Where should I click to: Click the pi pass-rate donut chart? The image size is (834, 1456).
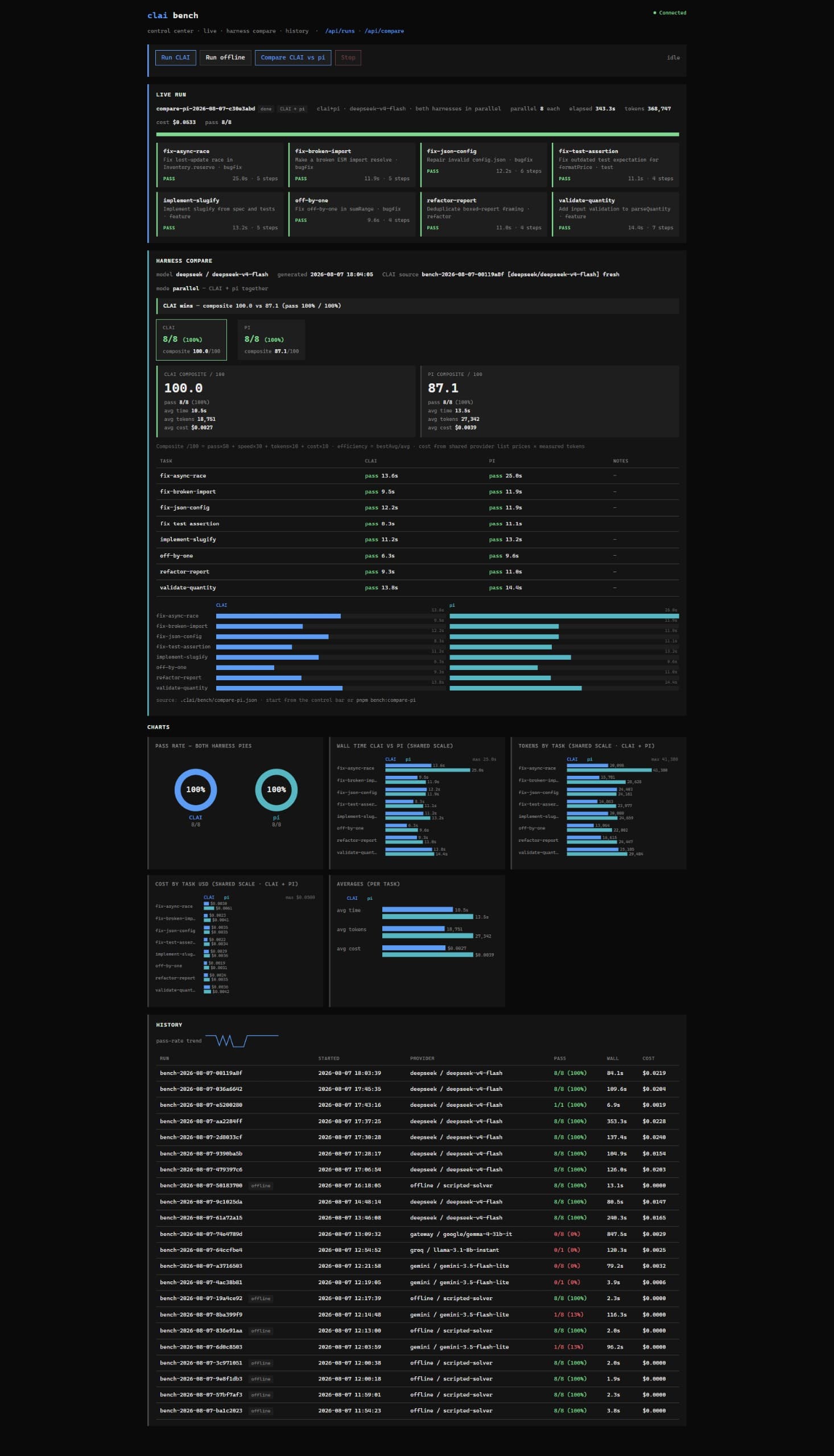point(276,789)
